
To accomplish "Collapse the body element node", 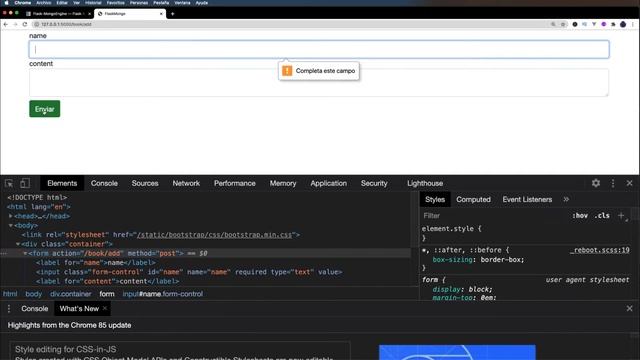I will (x=11, y=225).
